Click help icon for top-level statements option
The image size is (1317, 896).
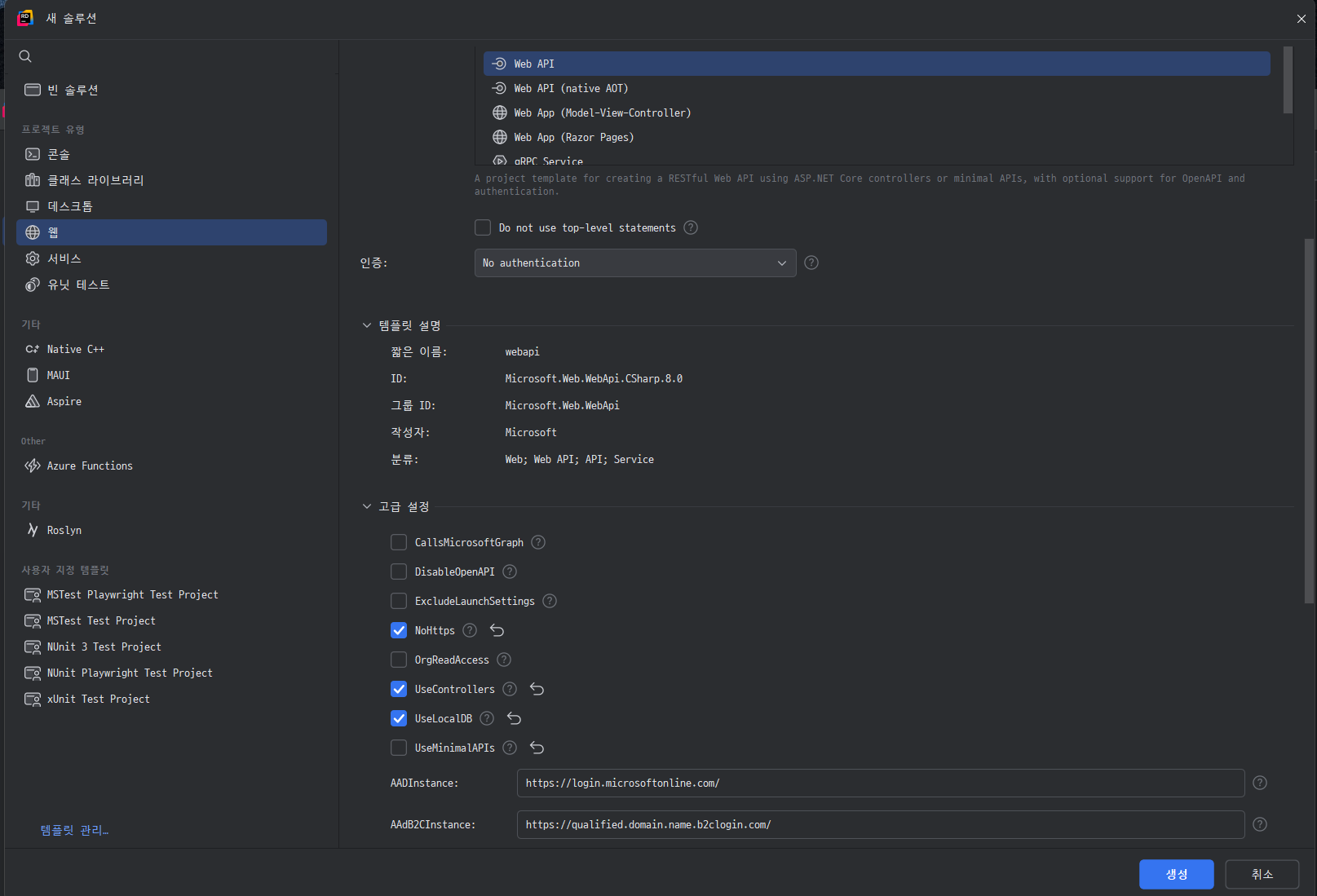691,227
